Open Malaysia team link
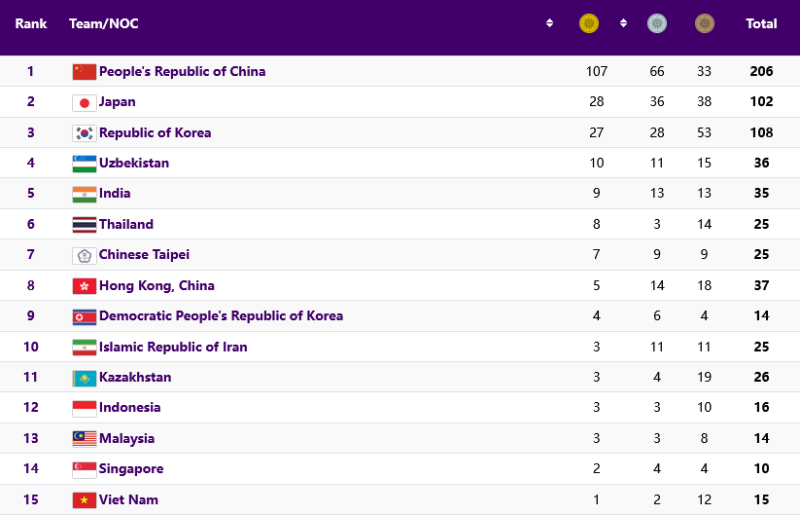This screenshot has width=800, height=515. pos(127,438)
